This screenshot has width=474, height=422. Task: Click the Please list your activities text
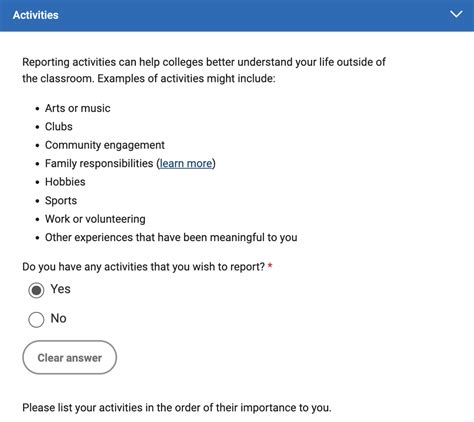[177, 408]
